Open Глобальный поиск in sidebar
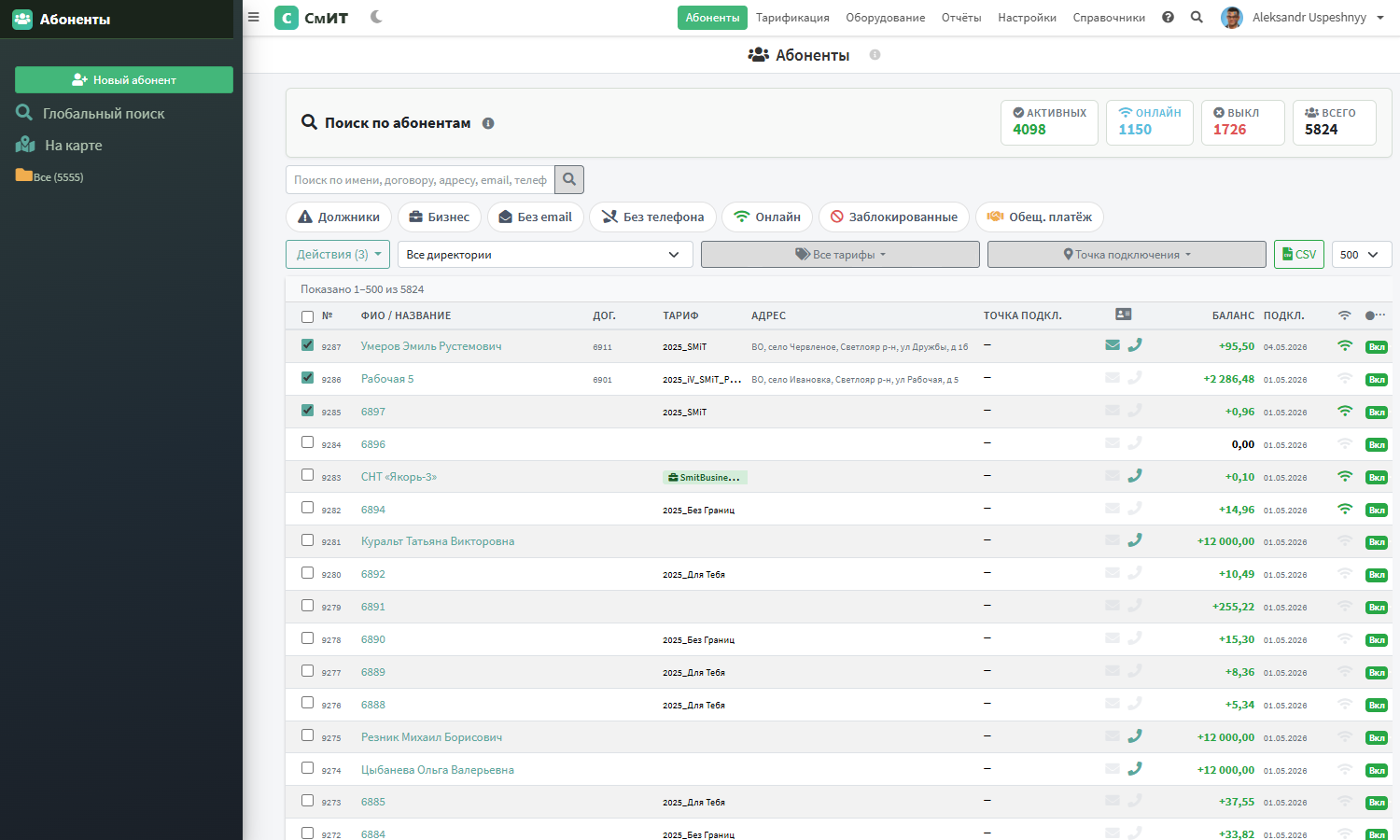The width and height of the screenshot is (1400, 840). 90,113
